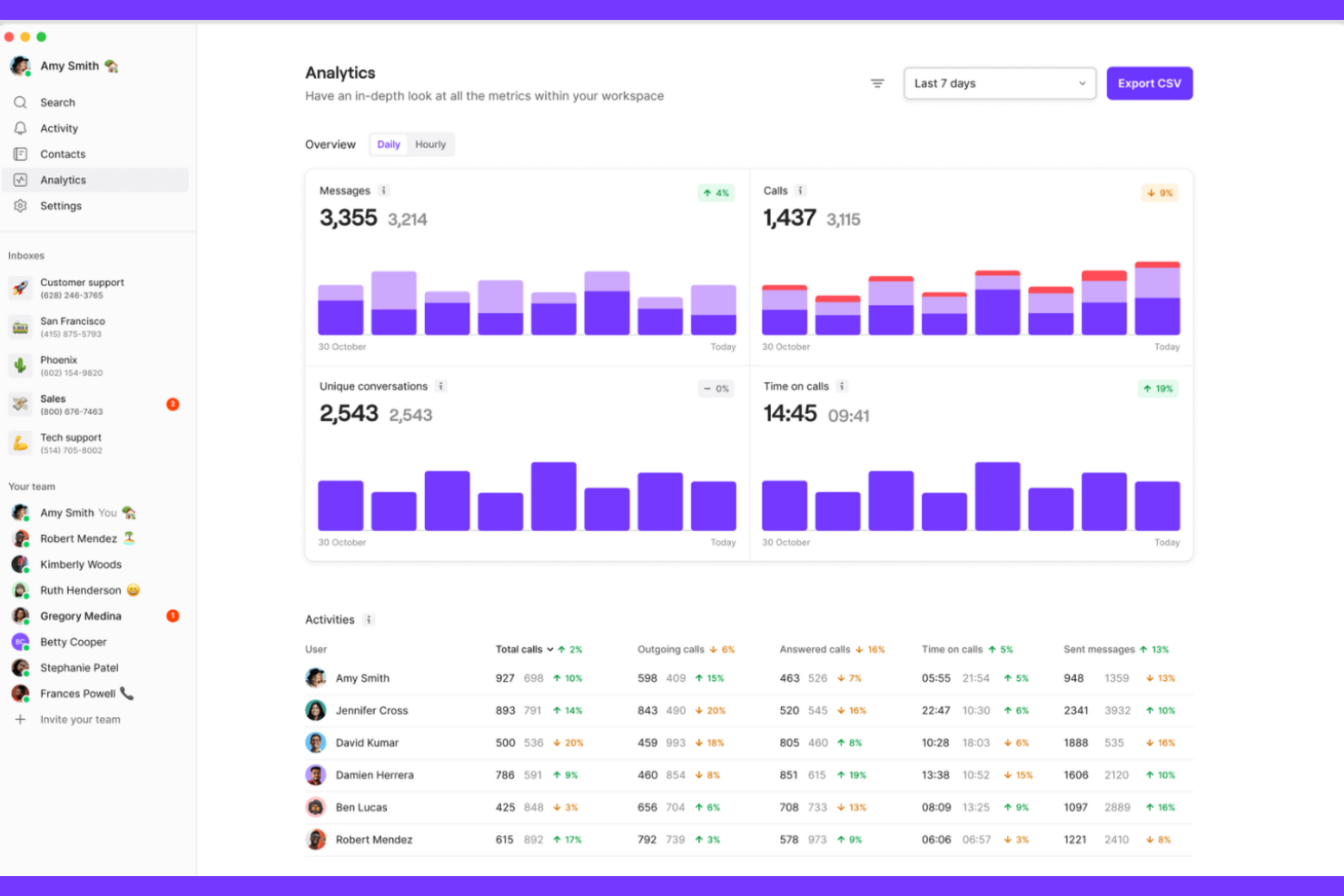The image size is (1344, 896).
Task: Click the Export CSV button
Action: pos(1150,83)
